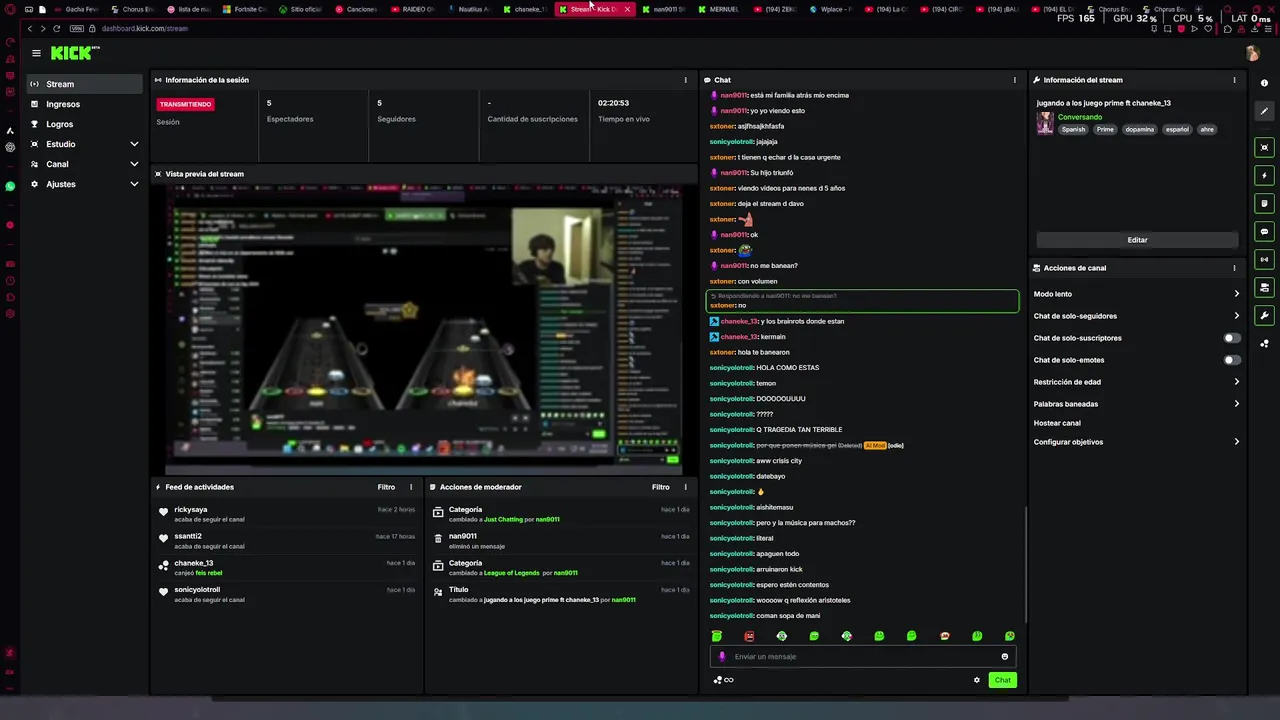Viewport: 1280px width, 720px height.
Task: Toggle Chat de solo-emotes switch
Action: (x=1232, y=360)
